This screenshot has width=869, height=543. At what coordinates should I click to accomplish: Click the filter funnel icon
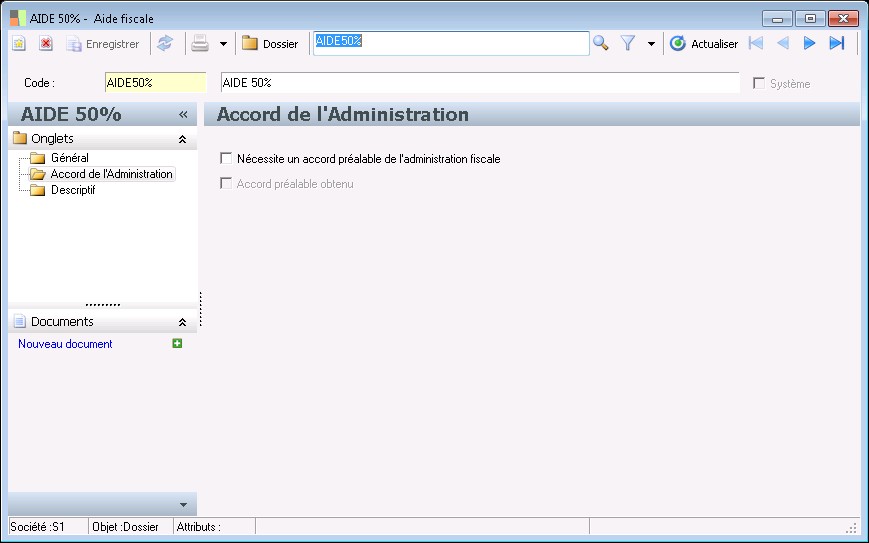click(628, 43)
